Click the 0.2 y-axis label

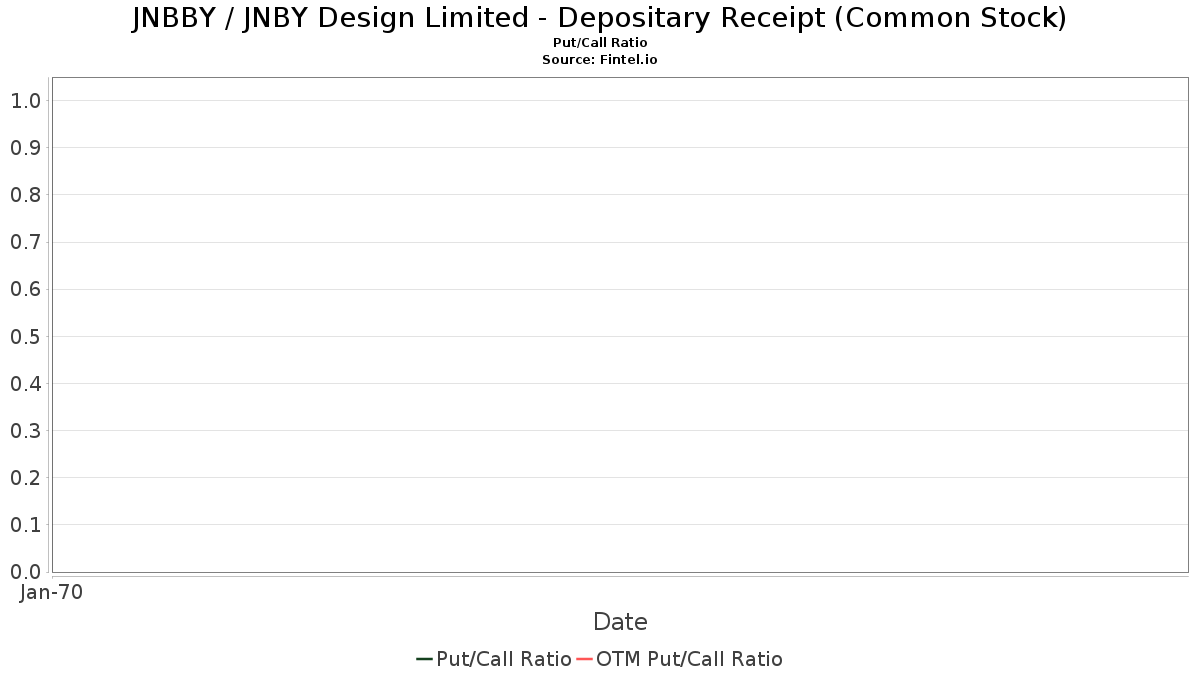(x=25, y=478)
